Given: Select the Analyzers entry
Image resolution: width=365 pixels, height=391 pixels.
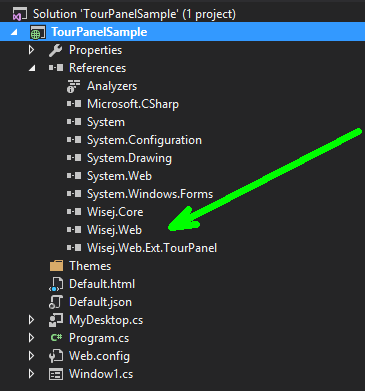Looking at the screenshot, I should click(x=112, y=86).
